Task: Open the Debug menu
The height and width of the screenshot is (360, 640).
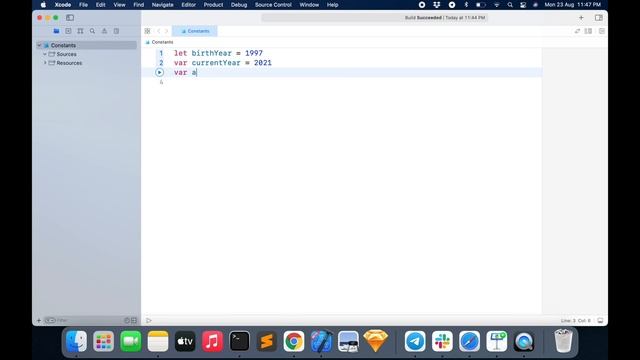Action: click(239, 5)
